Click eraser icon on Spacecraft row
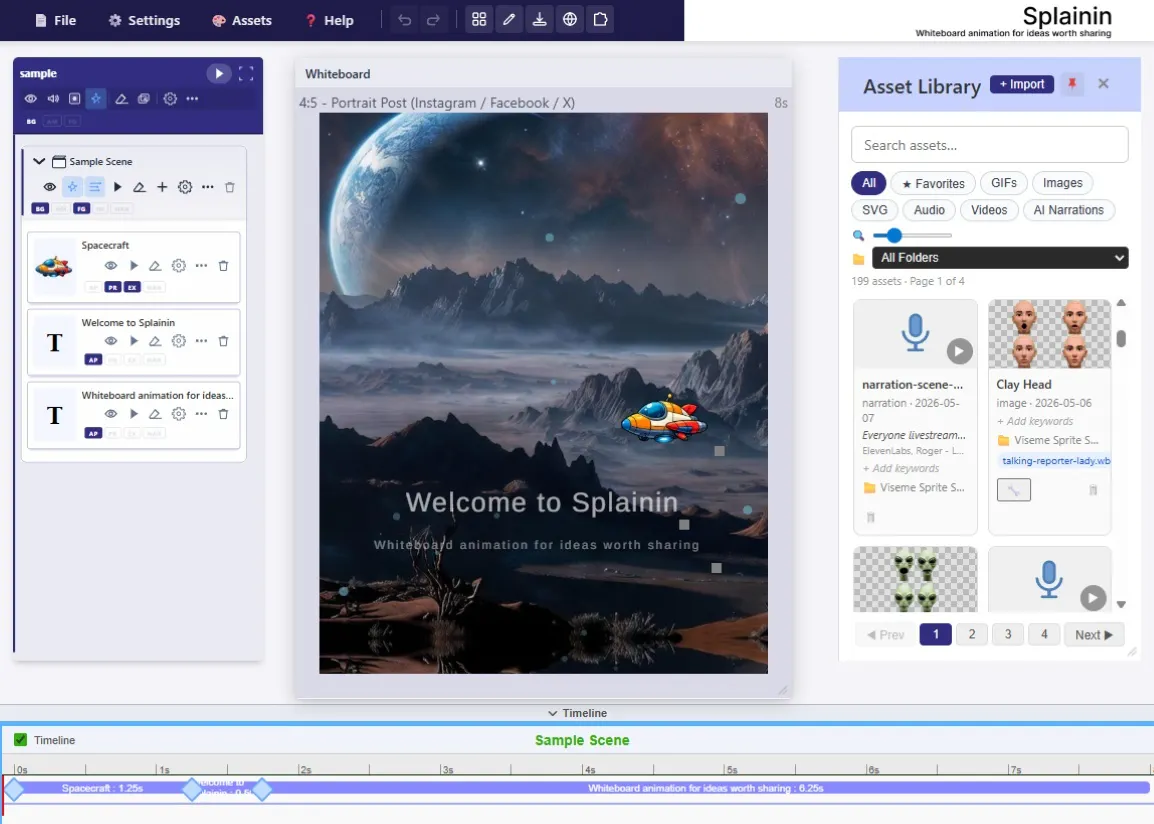This screenshot has width=1154, height=824. coord(155,266)
